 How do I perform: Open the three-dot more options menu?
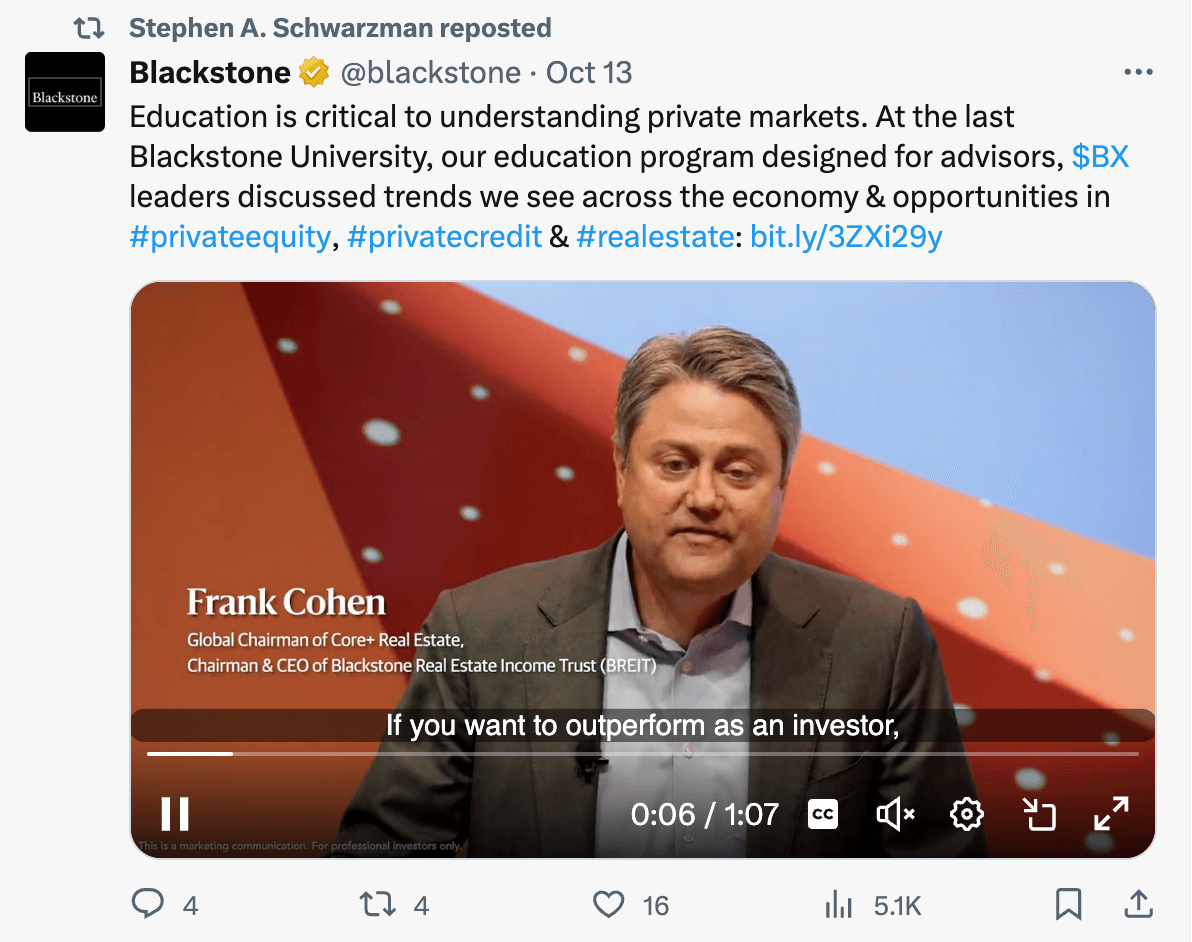pos(1139,73)
